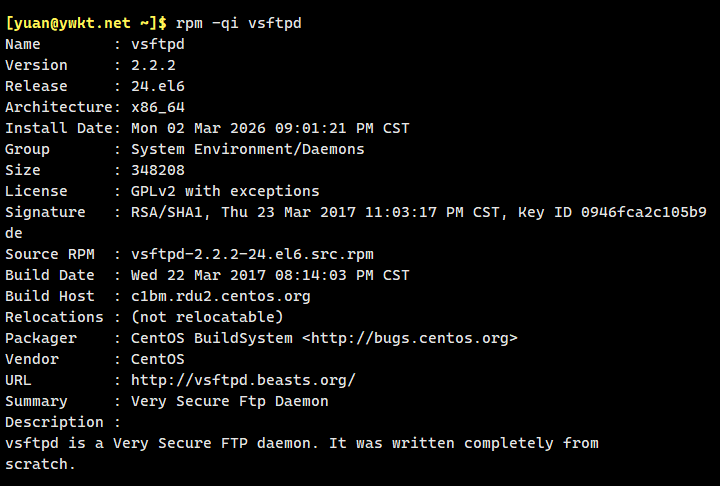Click the build host c1bm.rdu2.centos.org
This screenshot has width=720, height=486.
pyautogui.click(x=220, y=296)
